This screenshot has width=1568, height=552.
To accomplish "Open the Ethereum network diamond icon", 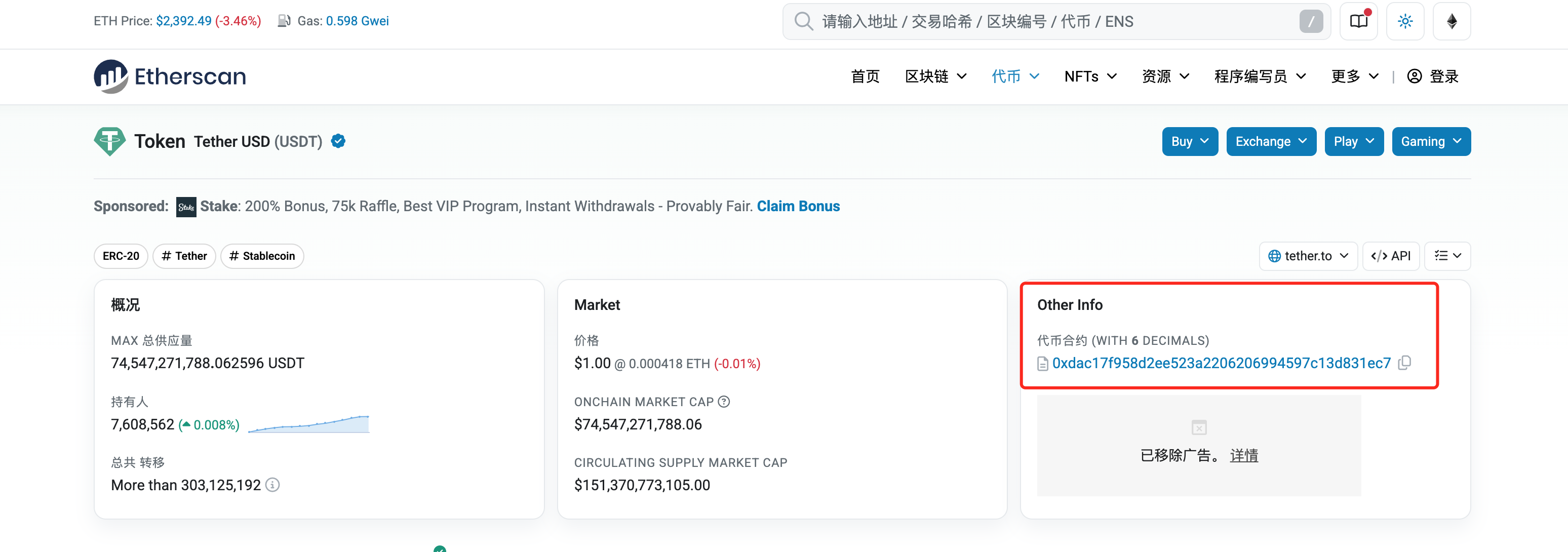I will (x=1452, y=21).
